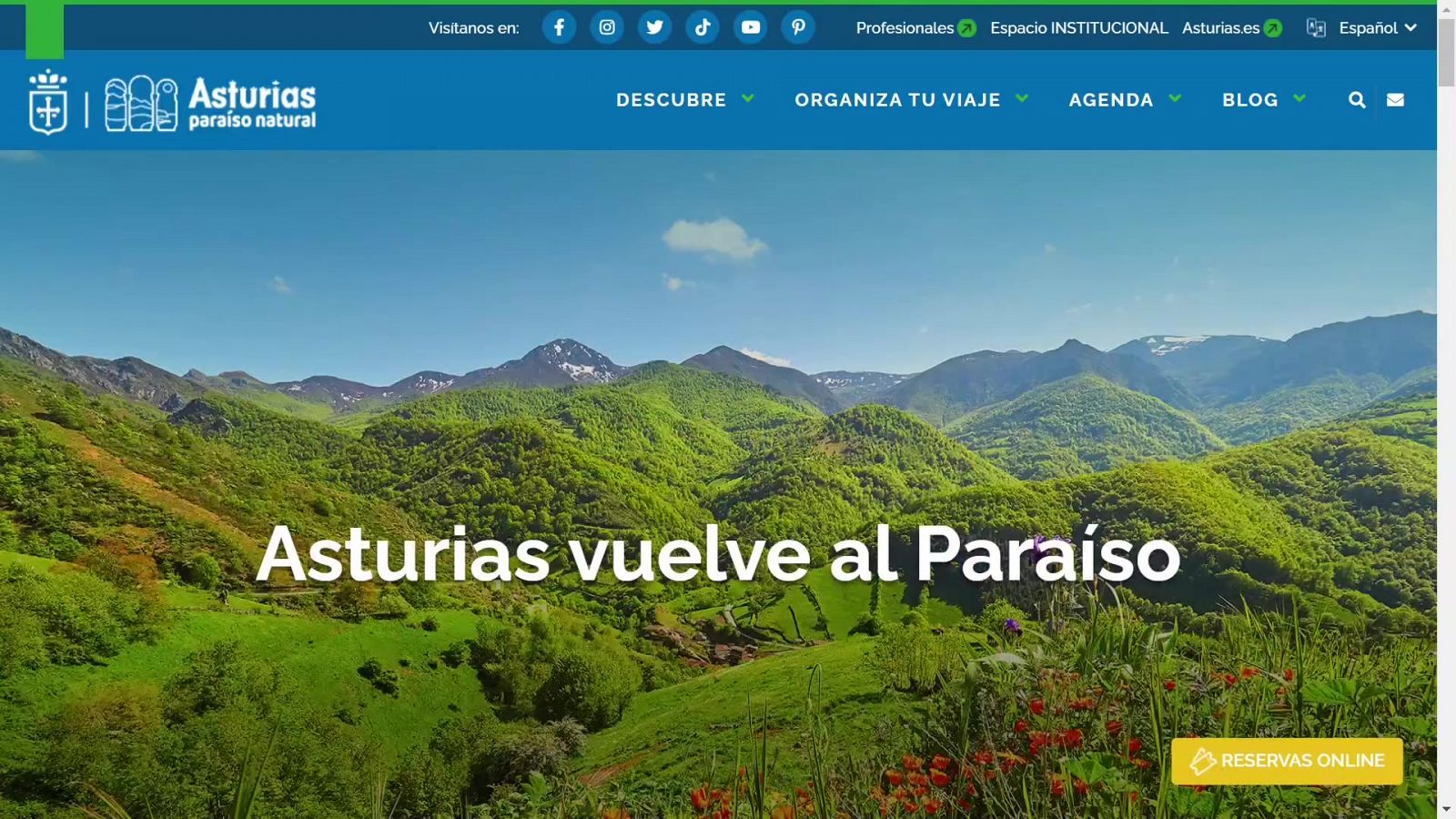Open the contact envelope icon
Screen dimensions: 1456x819
coord(1396,100)
